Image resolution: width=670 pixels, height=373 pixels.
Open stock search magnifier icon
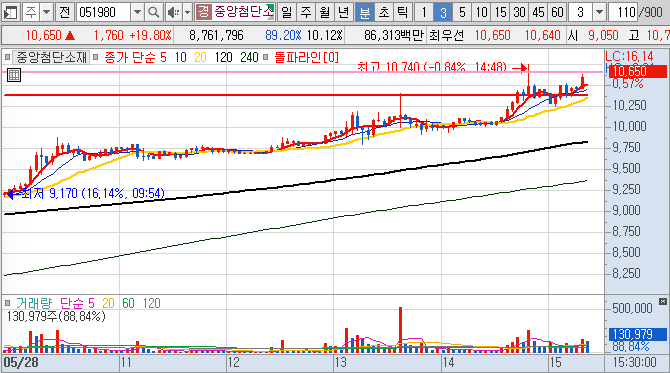pyautogui.click(x=153, y=12)
